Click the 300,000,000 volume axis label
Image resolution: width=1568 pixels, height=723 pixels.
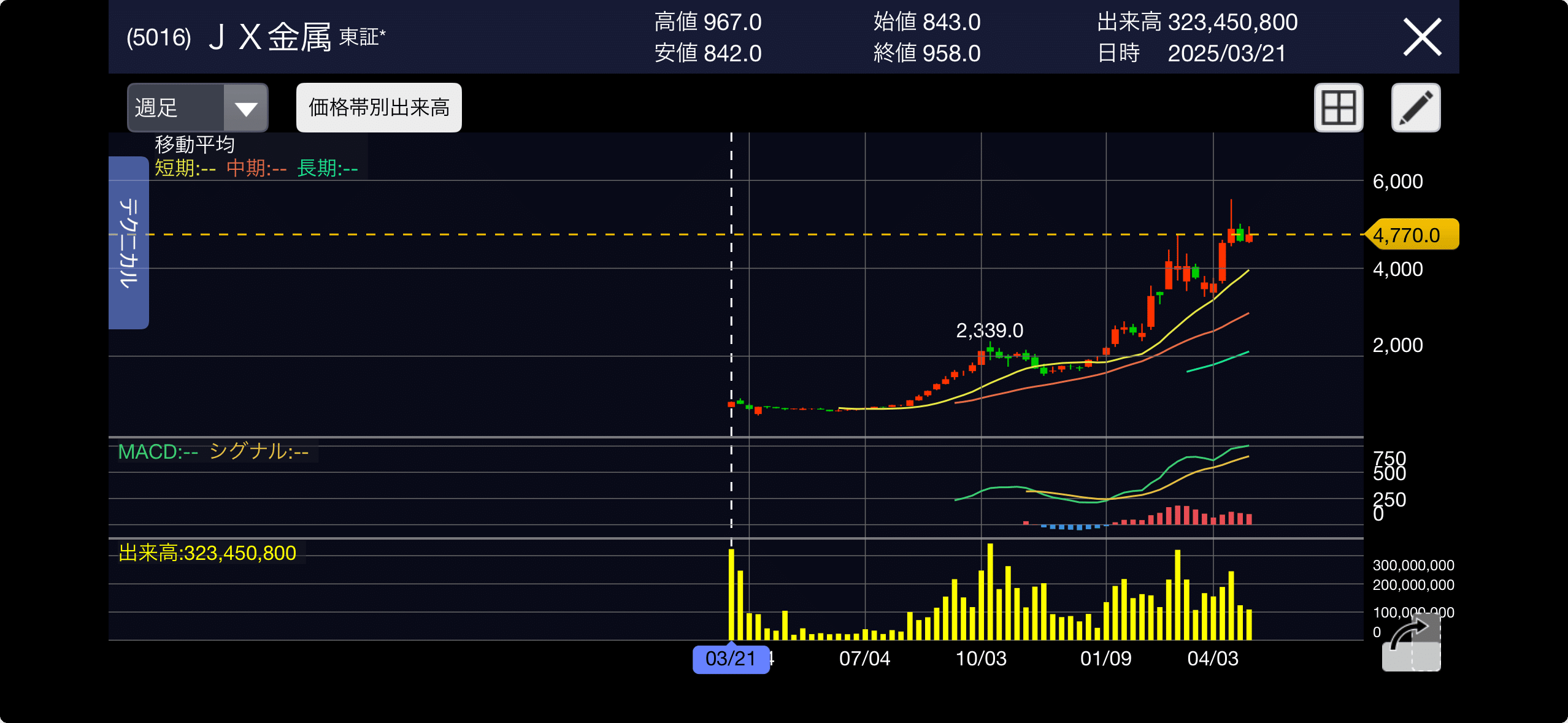tap(1413, 565)
